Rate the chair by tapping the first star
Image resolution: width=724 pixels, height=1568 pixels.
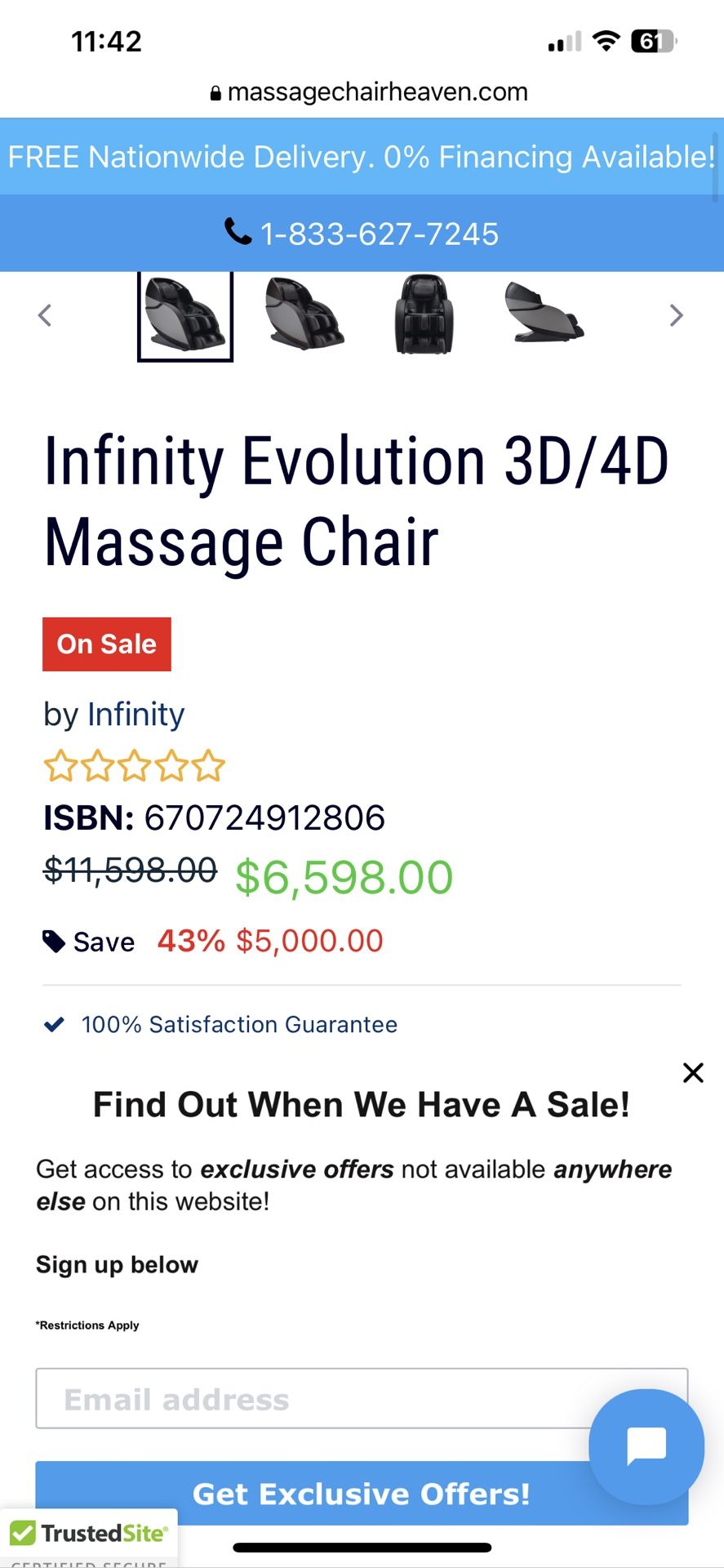click(x=60, y=765)
